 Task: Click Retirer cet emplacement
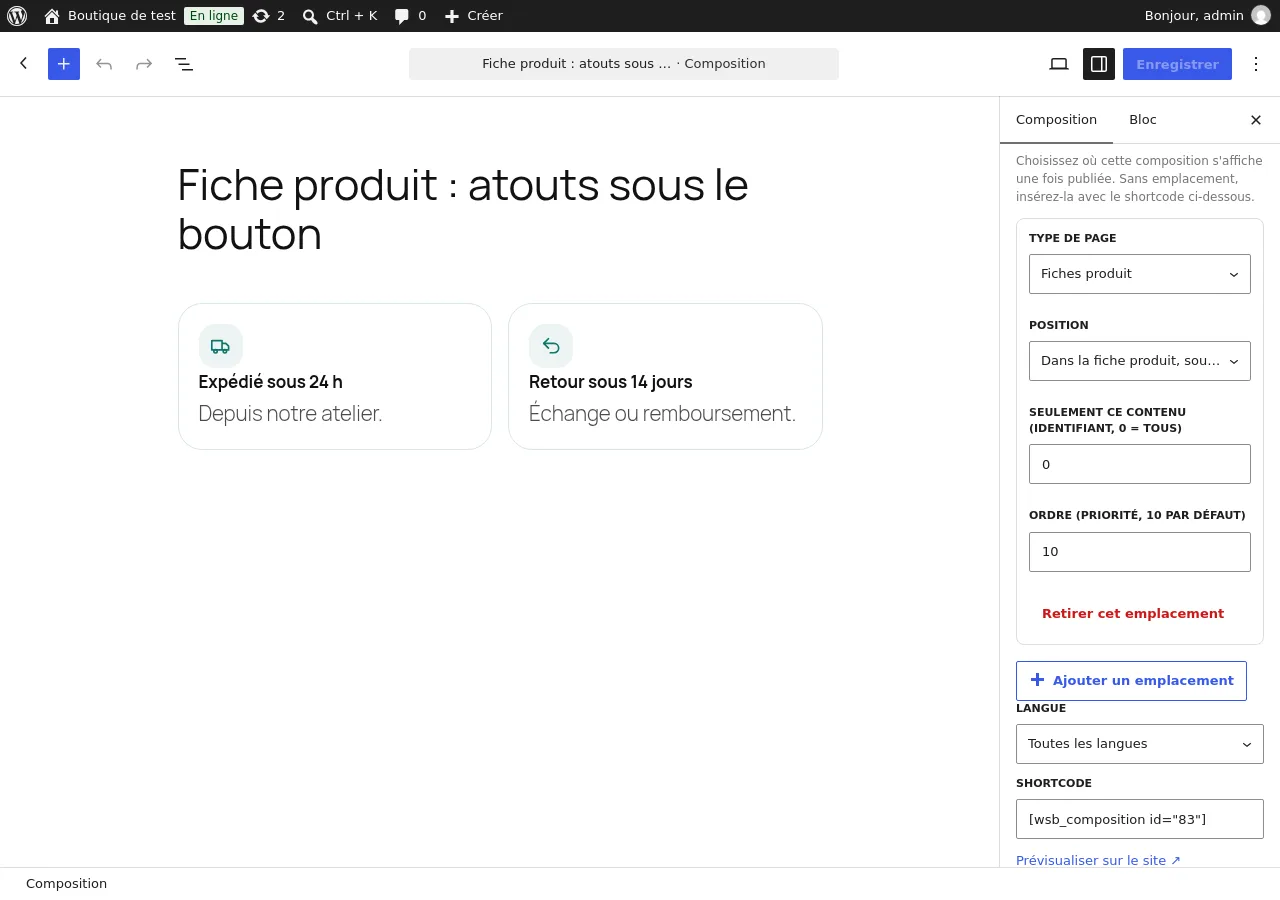(1133, 614)
